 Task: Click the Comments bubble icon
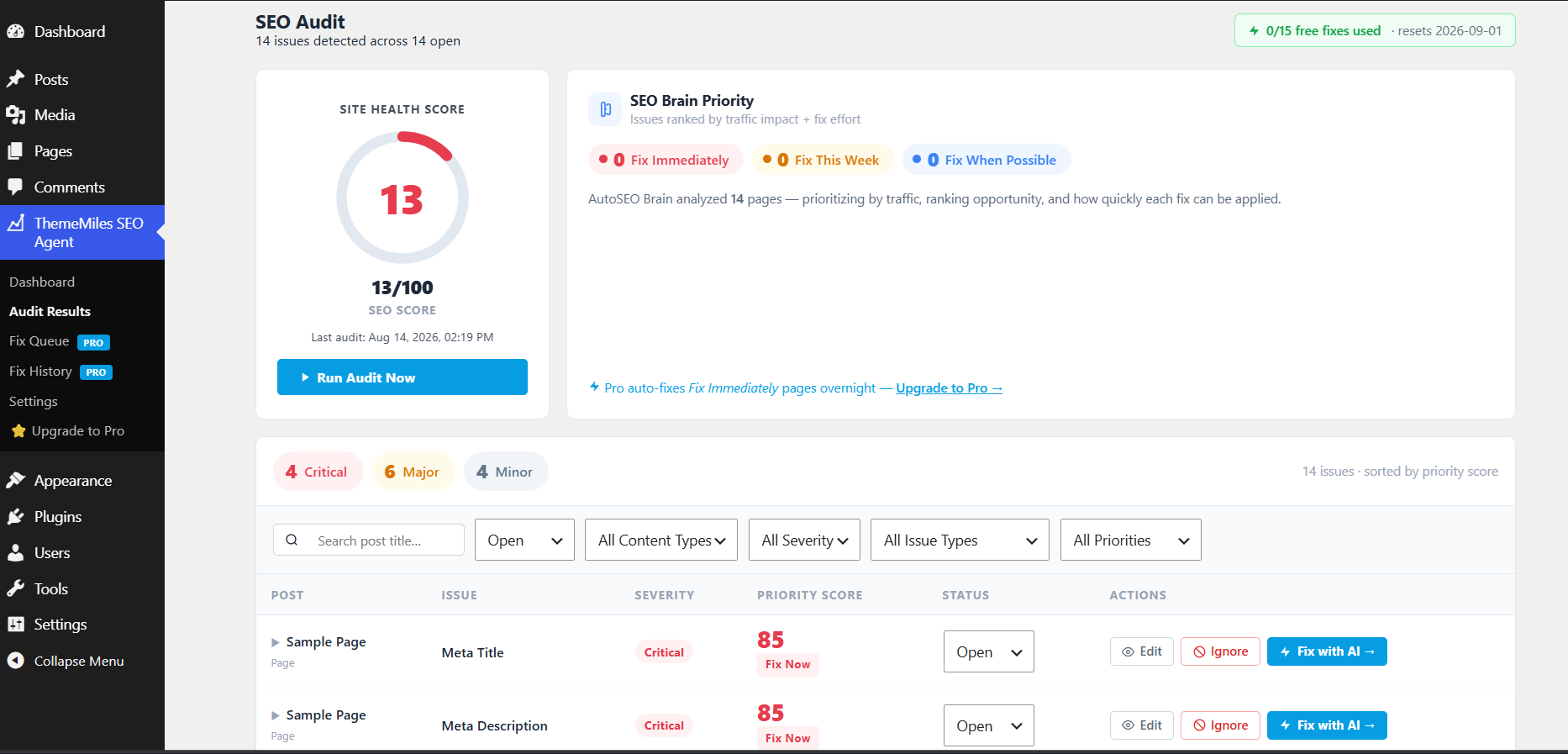15,187
